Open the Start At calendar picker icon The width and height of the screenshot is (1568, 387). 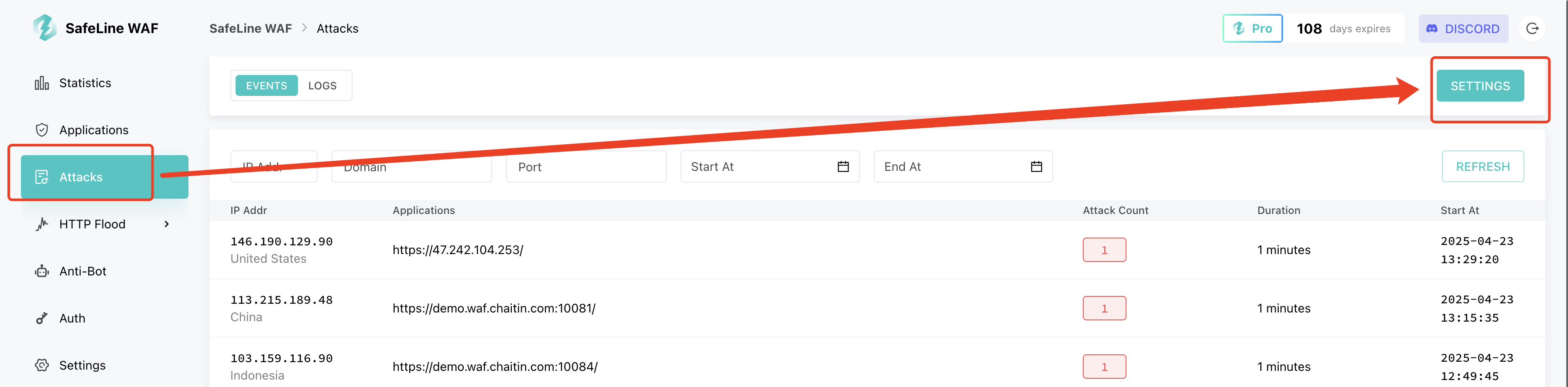coord(843,167)
